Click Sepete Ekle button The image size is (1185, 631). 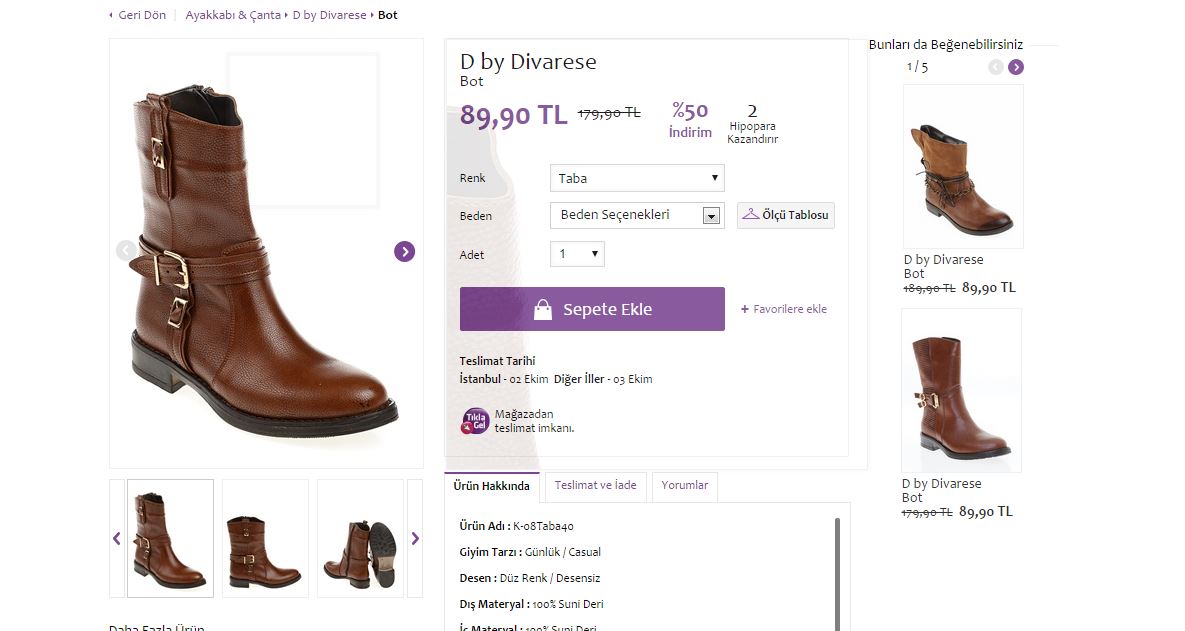tap(592, 309)
